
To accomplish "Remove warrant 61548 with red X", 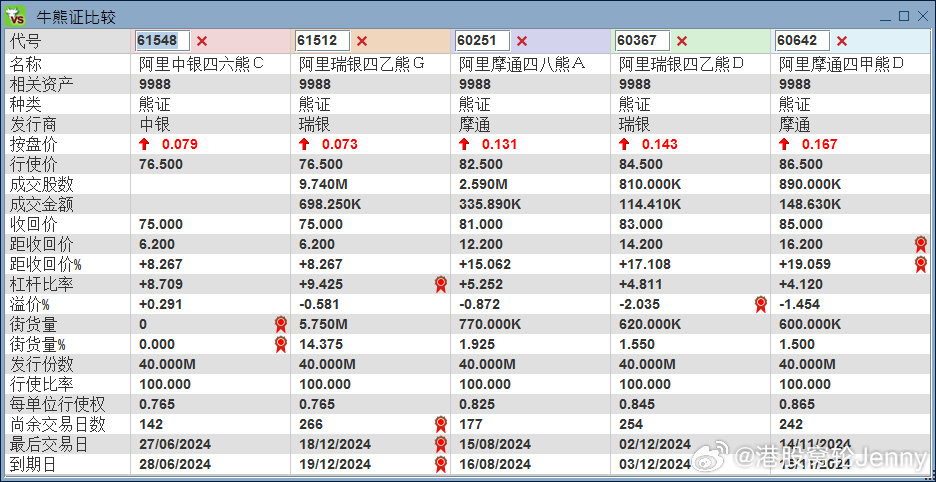I will [202, 41].
